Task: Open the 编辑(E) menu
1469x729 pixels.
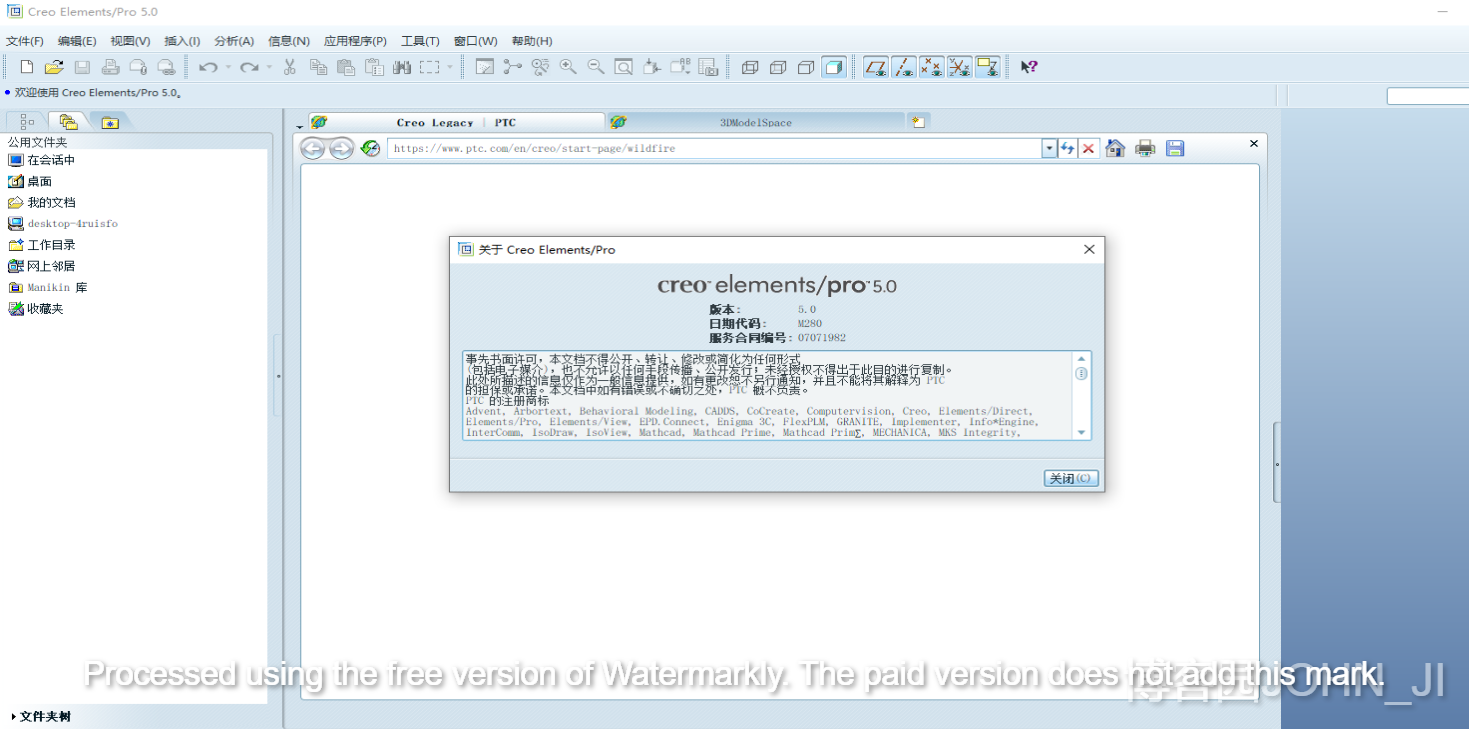Action: (x=77, y=41)
